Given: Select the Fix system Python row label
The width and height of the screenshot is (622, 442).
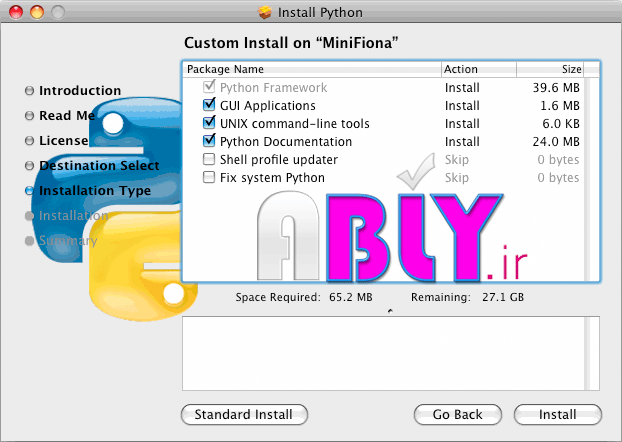Looking at the screenshot, I should coord(272,177).
